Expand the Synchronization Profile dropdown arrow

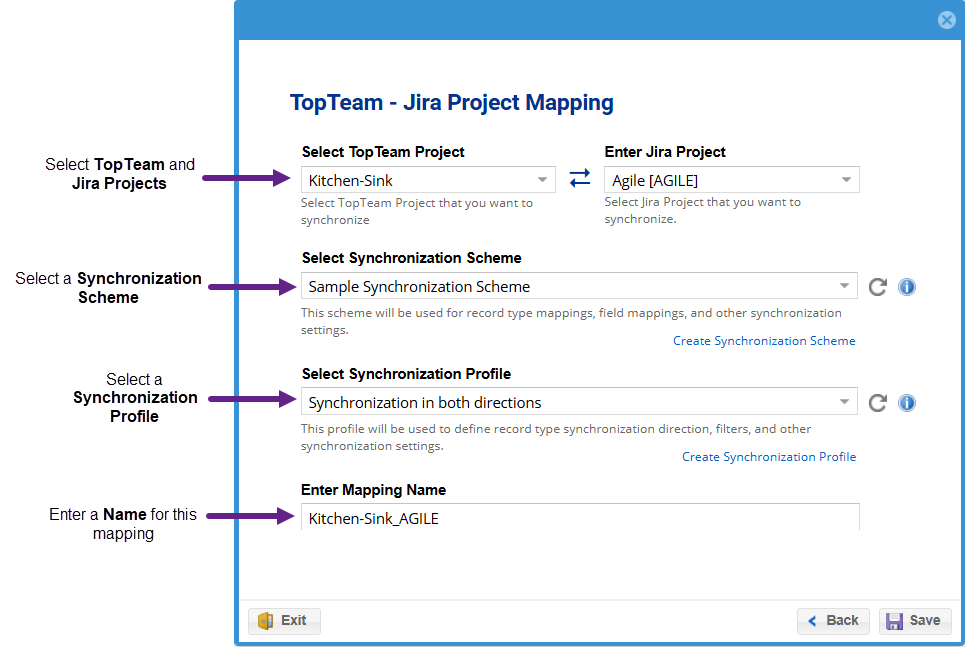(x=845, y=402)
